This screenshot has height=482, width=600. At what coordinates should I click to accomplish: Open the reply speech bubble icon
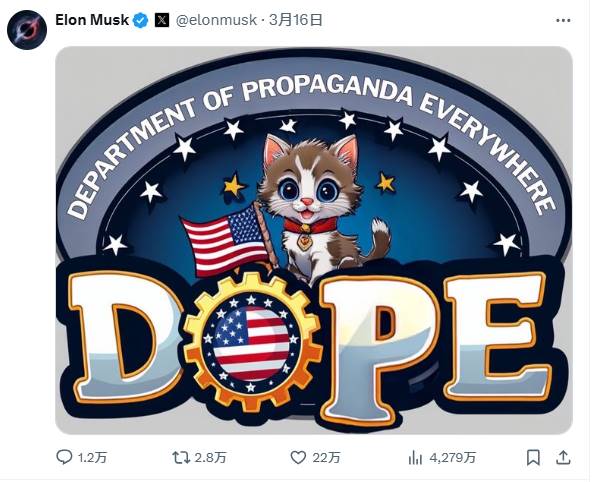(64, 457)
